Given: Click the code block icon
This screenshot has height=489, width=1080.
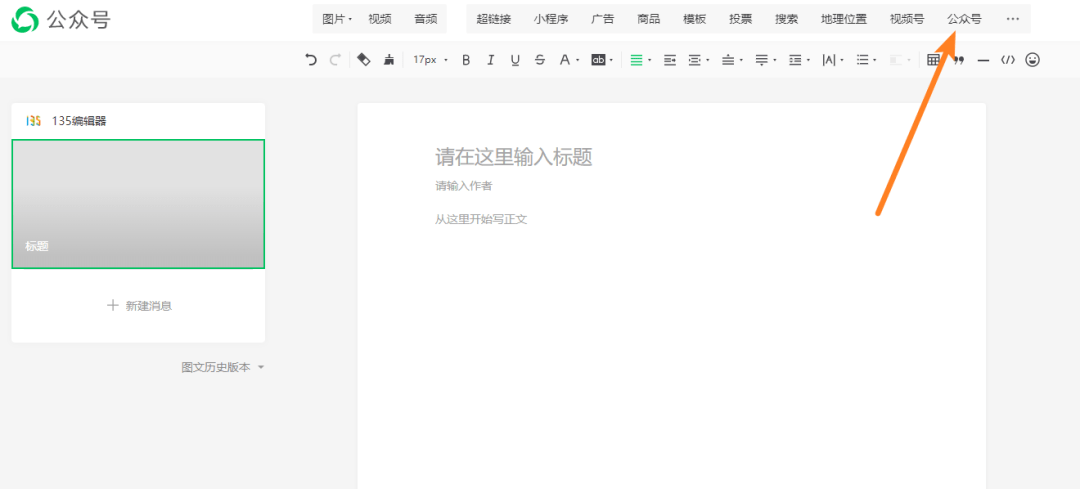Looking at the screenshot, I should tap(1007, 60).
